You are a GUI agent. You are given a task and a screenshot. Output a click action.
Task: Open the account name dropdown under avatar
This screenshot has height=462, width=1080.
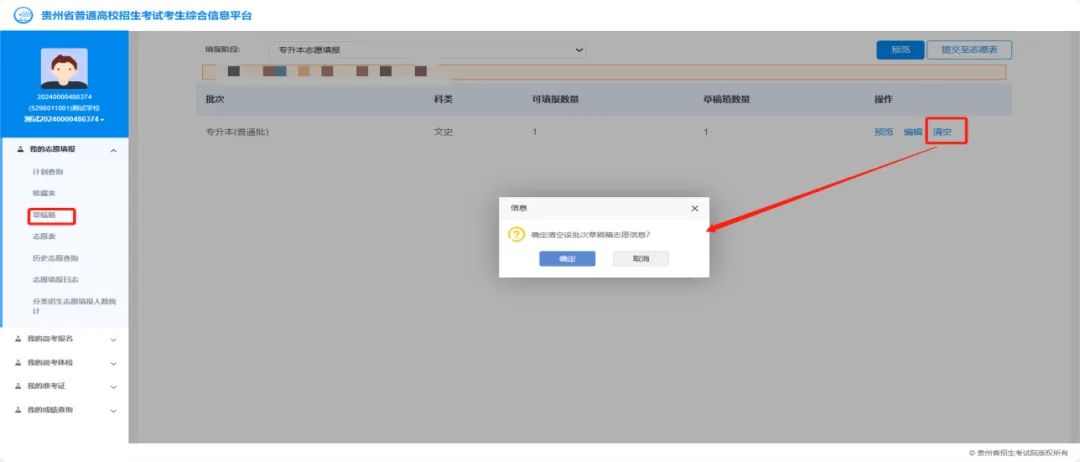[64, 119]
